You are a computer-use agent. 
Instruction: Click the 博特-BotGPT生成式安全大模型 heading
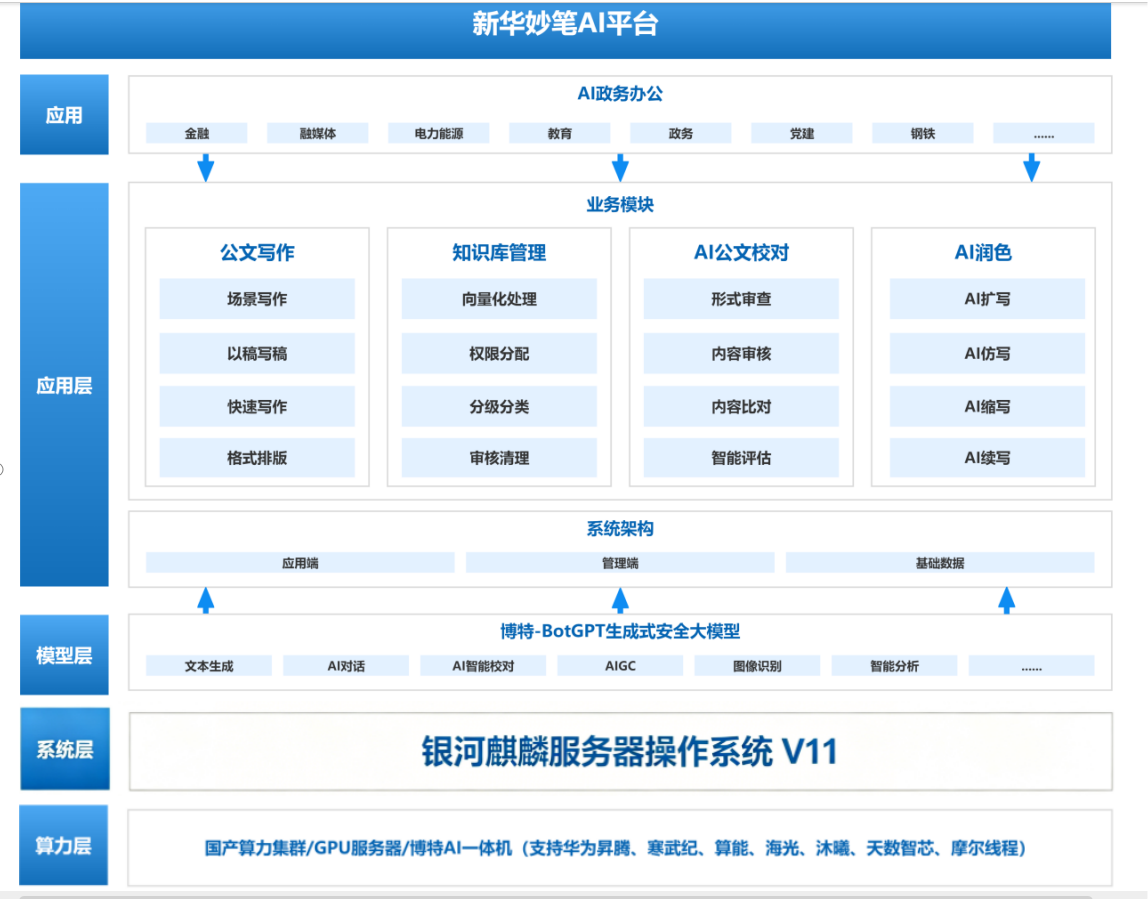(620, 631)
